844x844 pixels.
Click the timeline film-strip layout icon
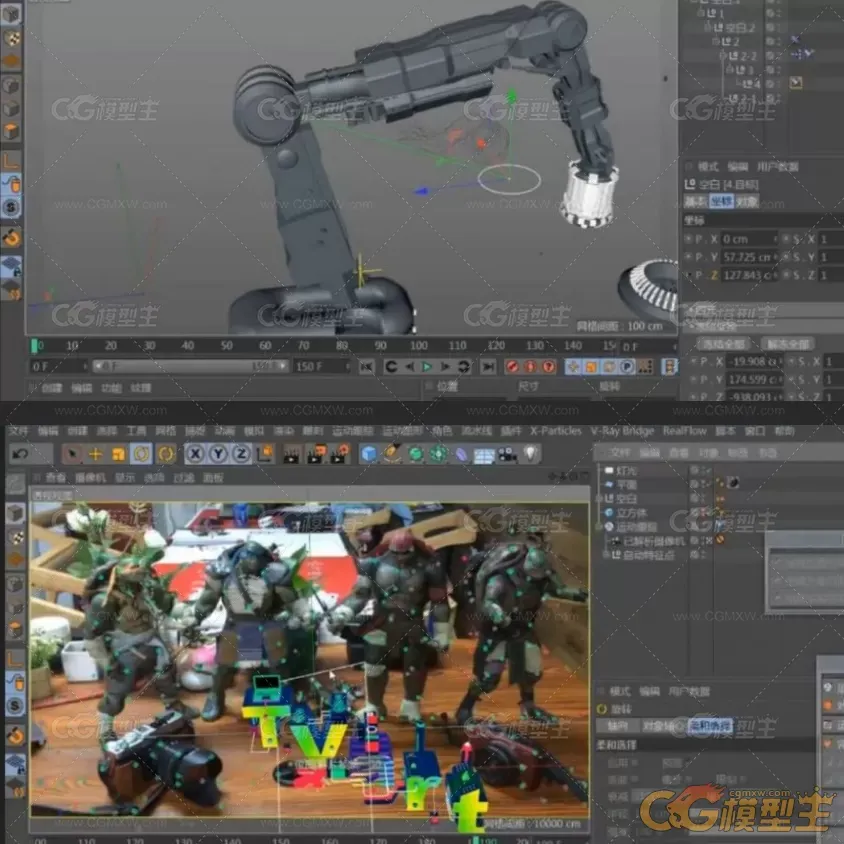[x=669, y=367]
